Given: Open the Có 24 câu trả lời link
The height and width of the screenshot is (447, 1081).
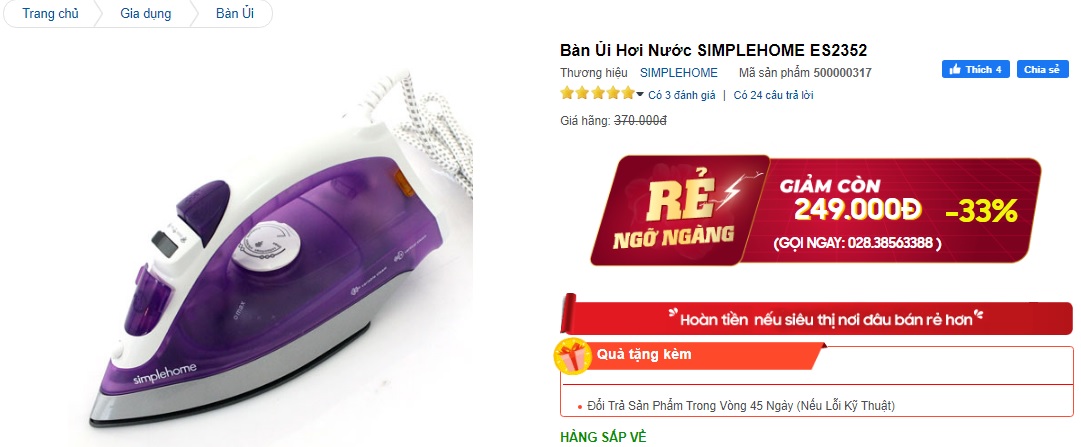Looking at the screenshot, I should (773, 95).
